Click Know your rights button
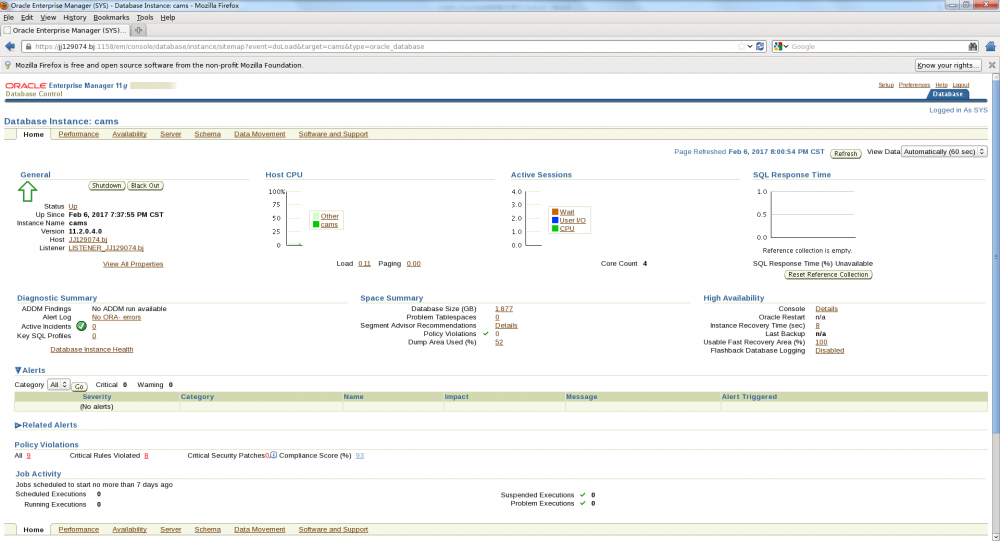1000x541 pixels. [948, 65]
